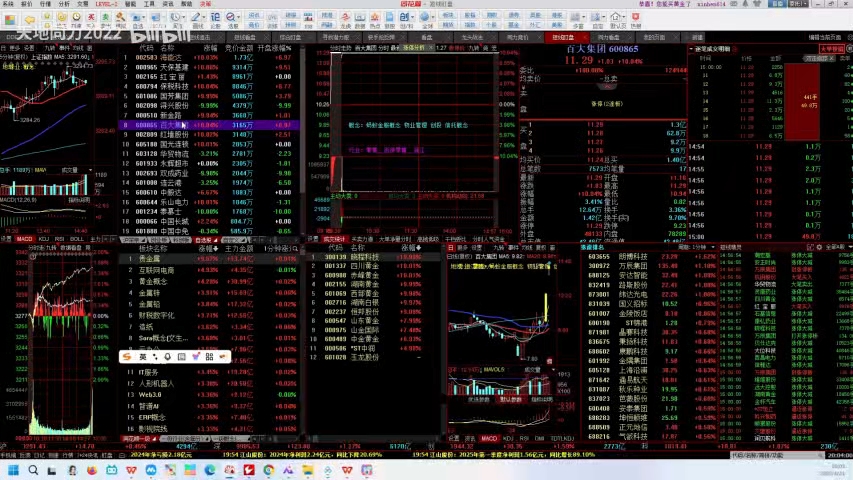Open the 论股 discussion icon
The width and height of the screenshot is (853, 480).
coord(215,21)
